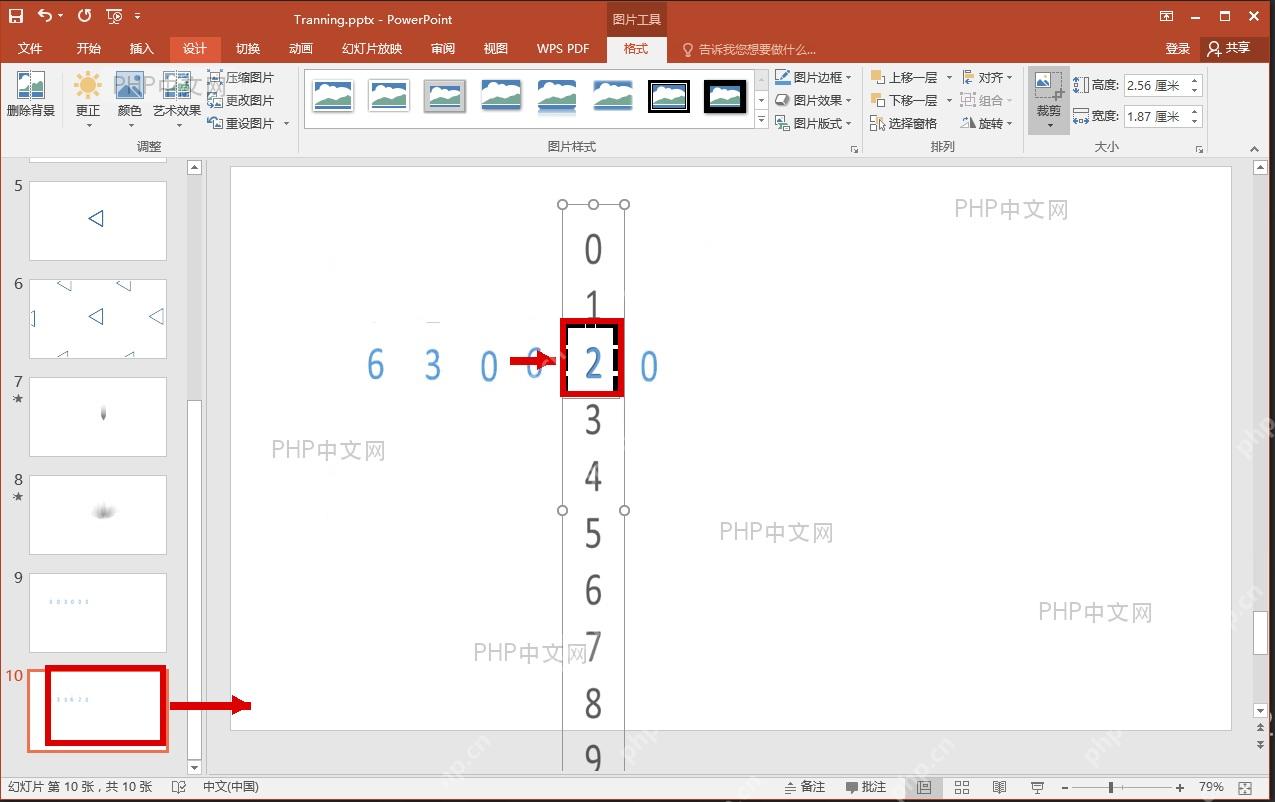This screenshot has width=1275, height=802.
Task: Toggle 备注 (Notes) pane in status bar
Action: [x=804, y=787]
